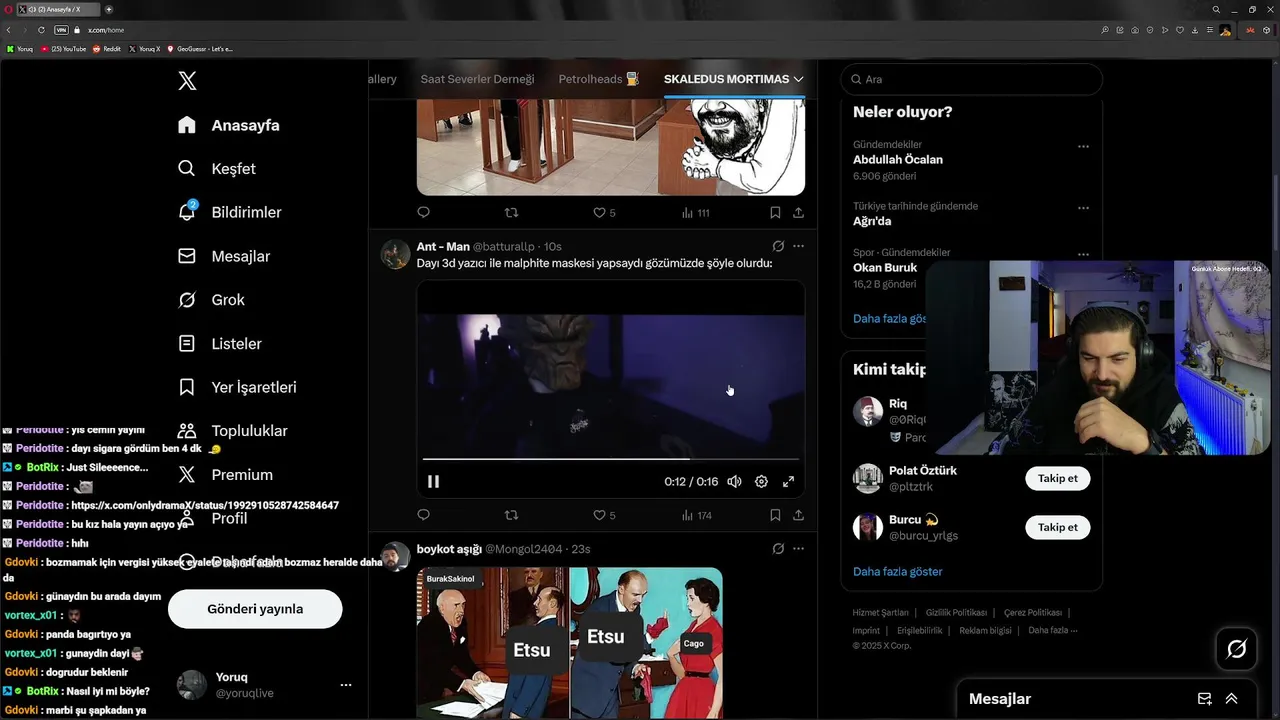View analytics of post with 111 views
Image resolution: width=1280 pixels, height=720 pixels.
[x=696, y=212]
